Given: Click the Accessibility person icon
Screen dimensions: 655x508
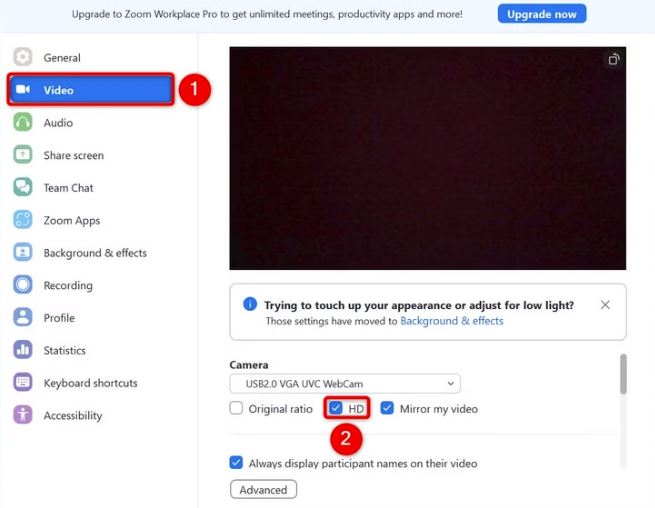Looking at the screenshot, I should point(23,415).
